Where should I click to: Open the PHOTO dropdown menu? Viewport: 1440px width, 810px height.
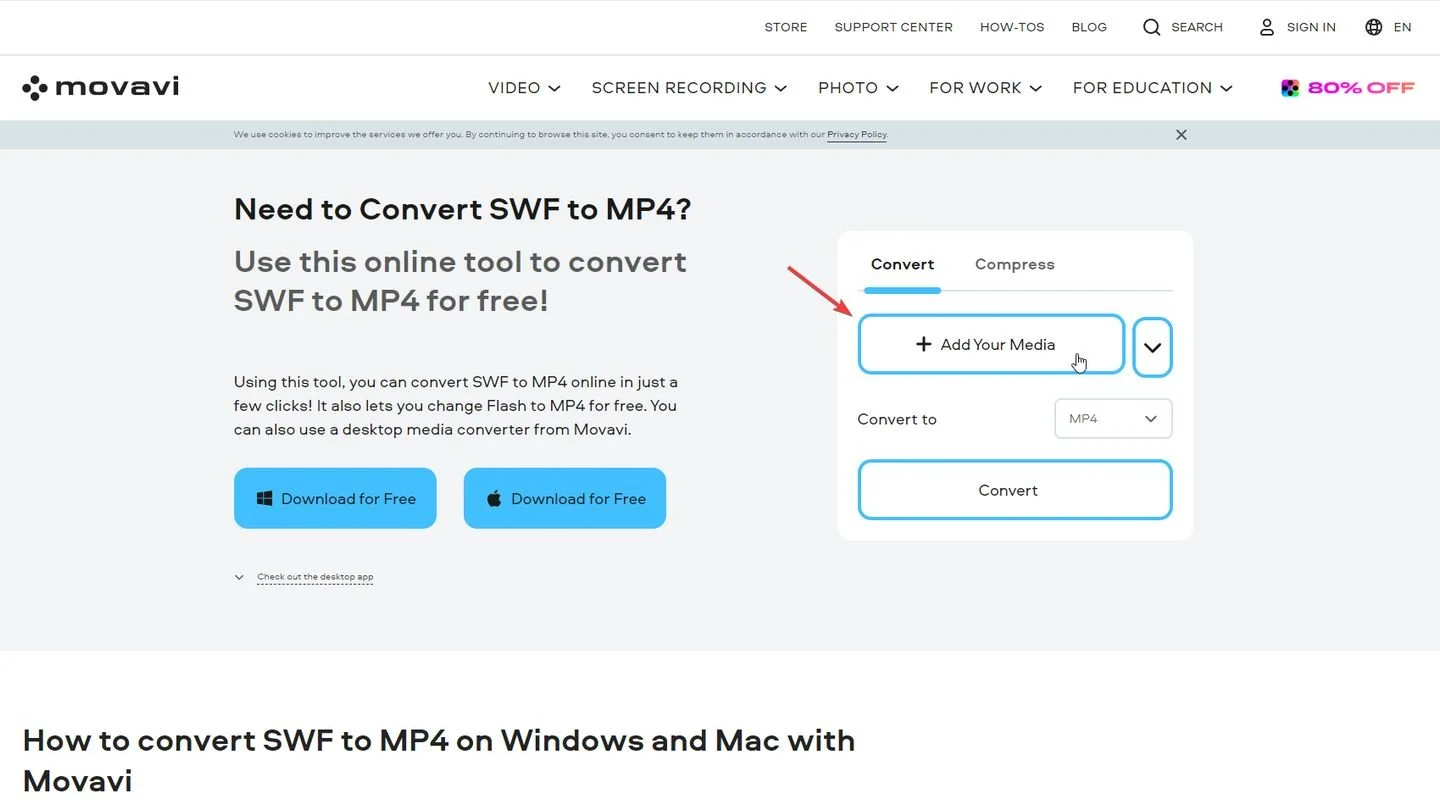tap(858, 88)
